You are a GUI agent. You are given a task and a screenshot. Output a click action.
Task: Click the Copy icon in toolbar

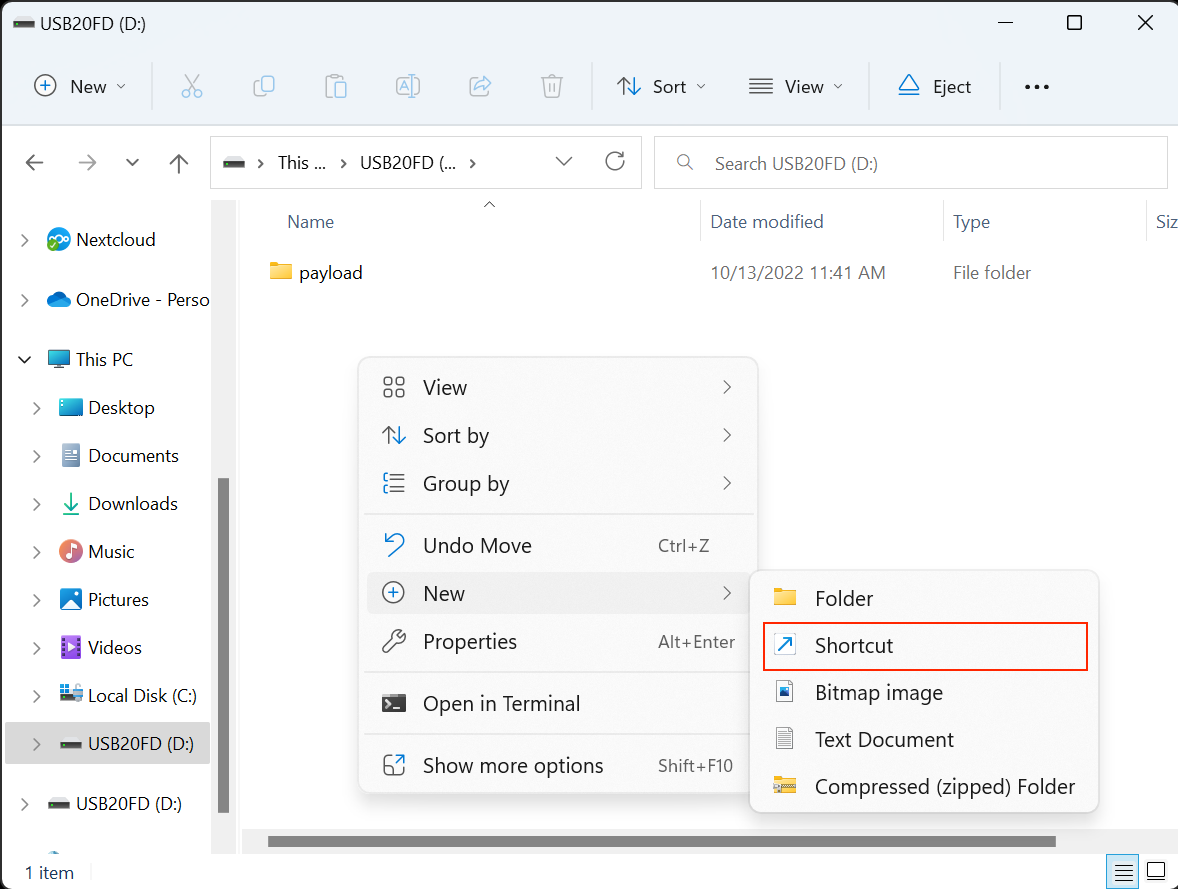tap(264, 87)
